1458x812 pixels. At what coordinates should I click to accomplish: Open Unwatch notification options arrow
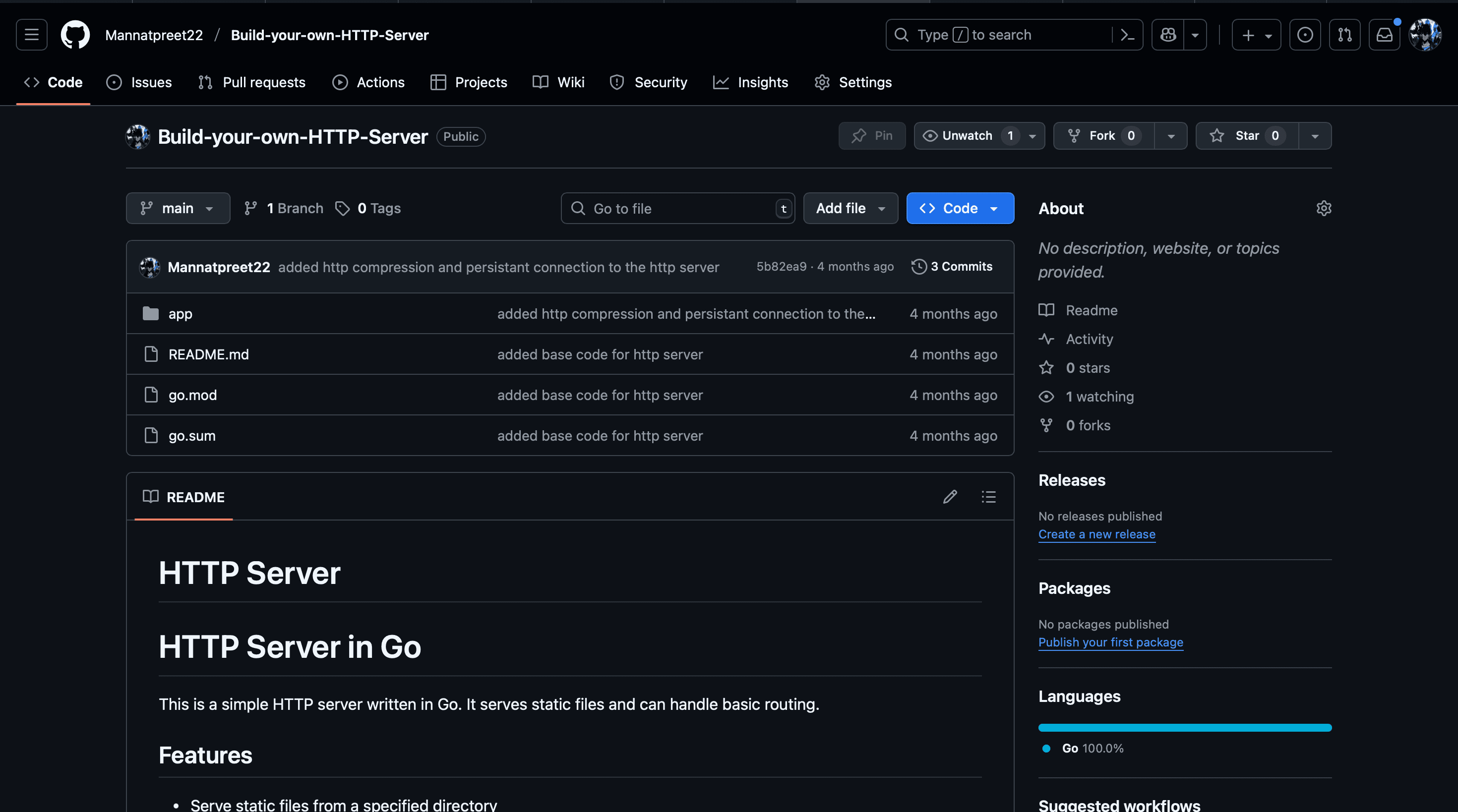tap(1033, 136)
